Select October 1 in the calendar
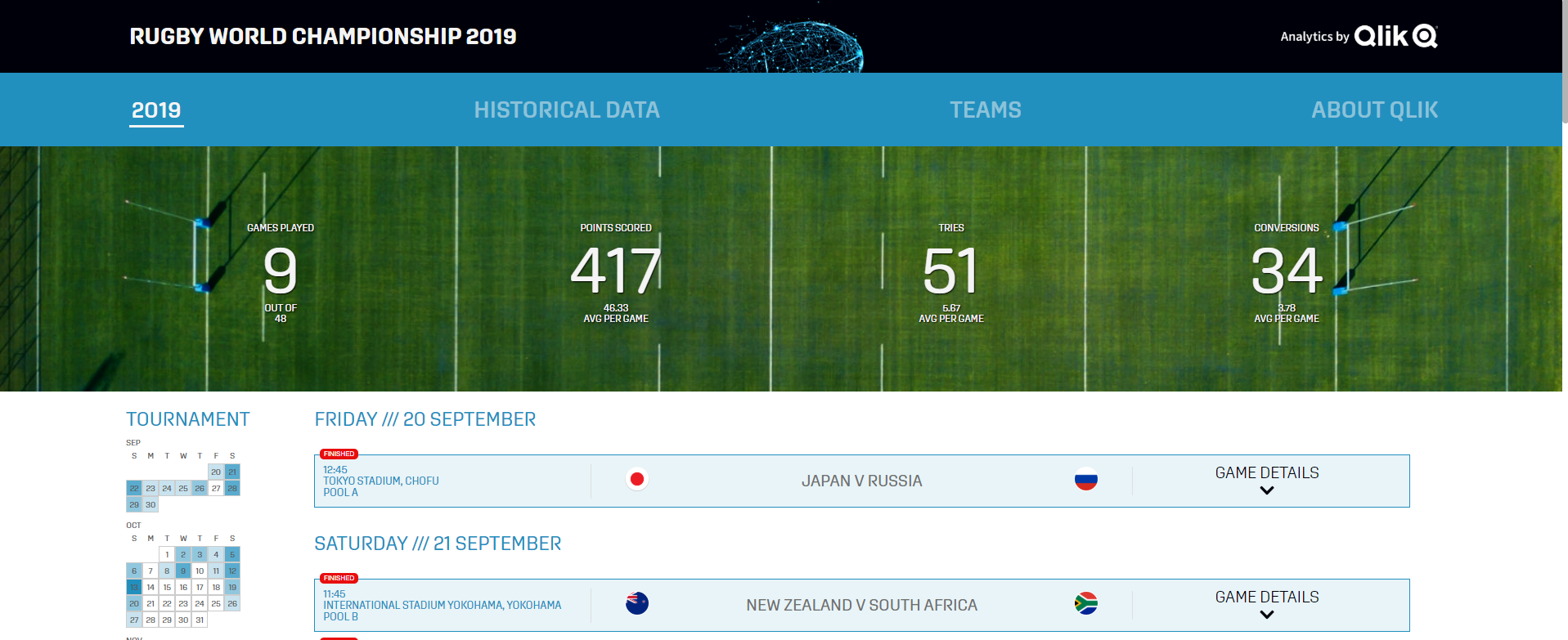The width and height of the screenshot is (1568, 640). point(167,554)
